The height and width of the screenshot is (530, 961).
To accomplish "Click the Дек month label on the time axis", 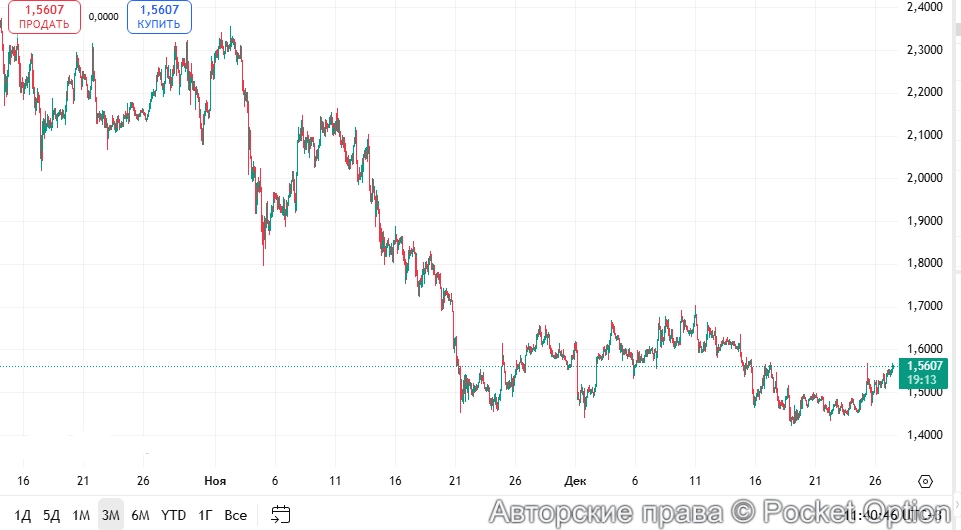I will pos(574,480).
